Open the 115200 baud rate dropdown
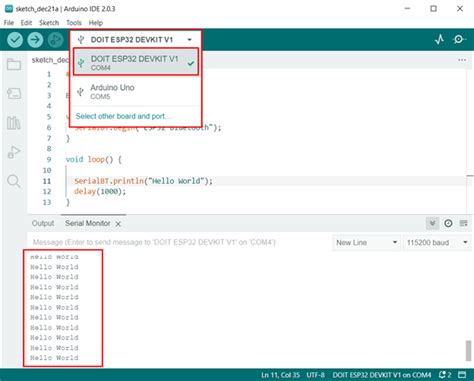The image size is (474, 381). coord(437,243)
